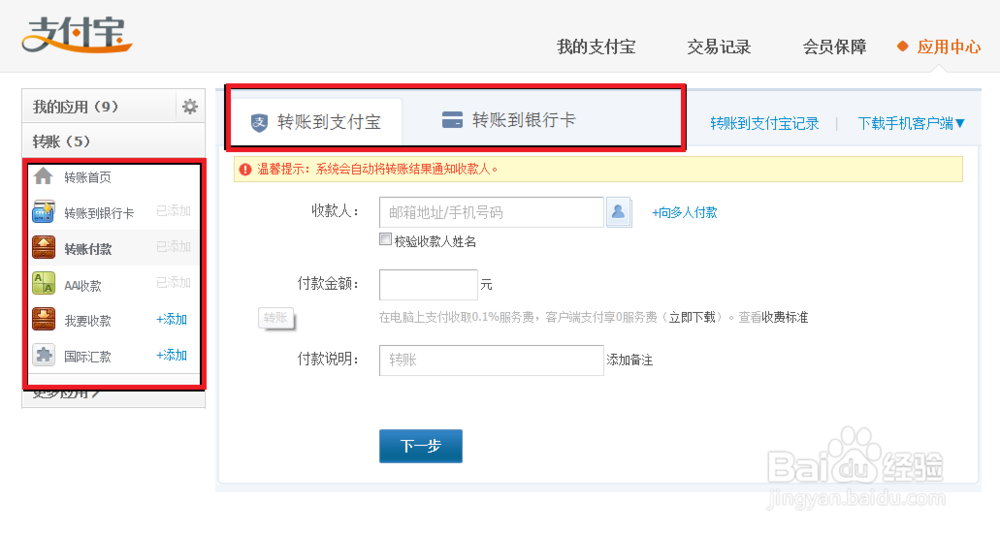Focus the 收款人 email or phone field
The height and width of the screenshot is (533, 1000).
click(x=491, y=212)
